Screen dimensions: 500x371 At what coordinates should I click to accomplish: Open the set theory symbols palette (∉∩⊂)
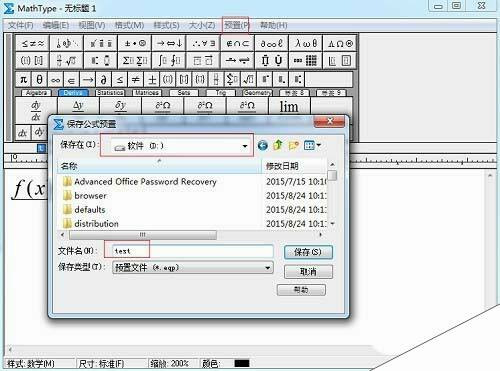point(237,43)
